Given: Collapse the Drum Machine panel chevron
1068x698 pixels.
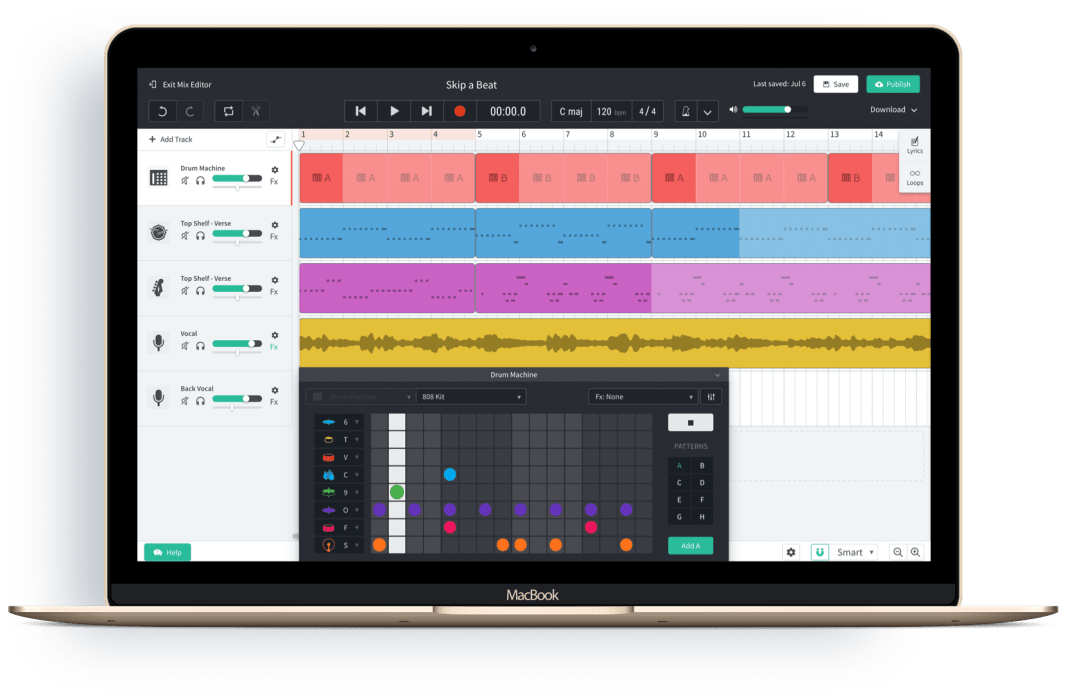Looking at the screenshot, I should [x=717, y=375].
